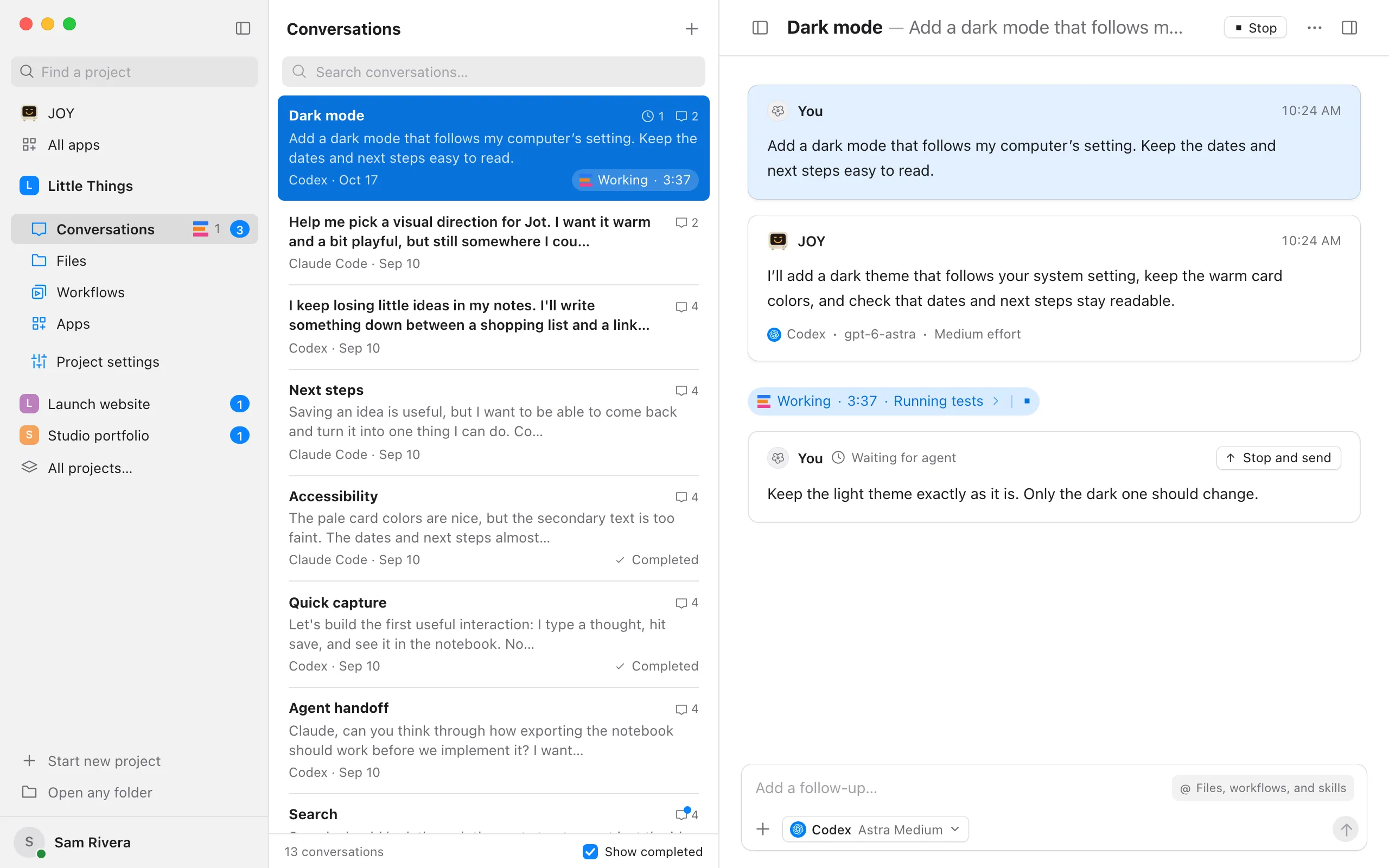Click the Files, workflows, and skills mention chip
Image resolution: width=1389 pixels, height=868 pixels.
tap(1263, 788)
